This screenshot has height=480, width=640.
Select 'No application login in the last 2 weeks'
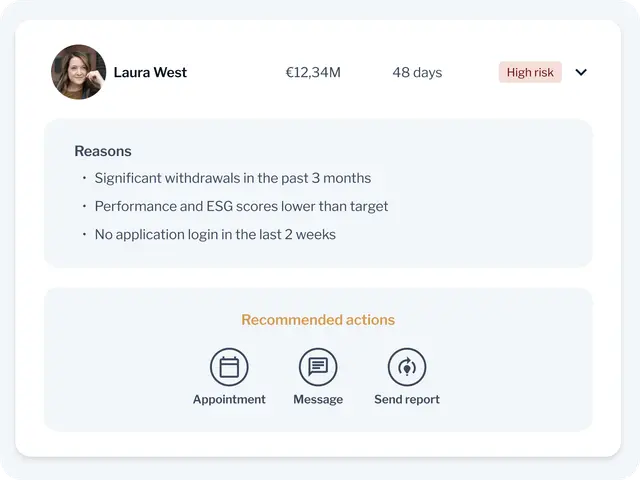(215, 235)
